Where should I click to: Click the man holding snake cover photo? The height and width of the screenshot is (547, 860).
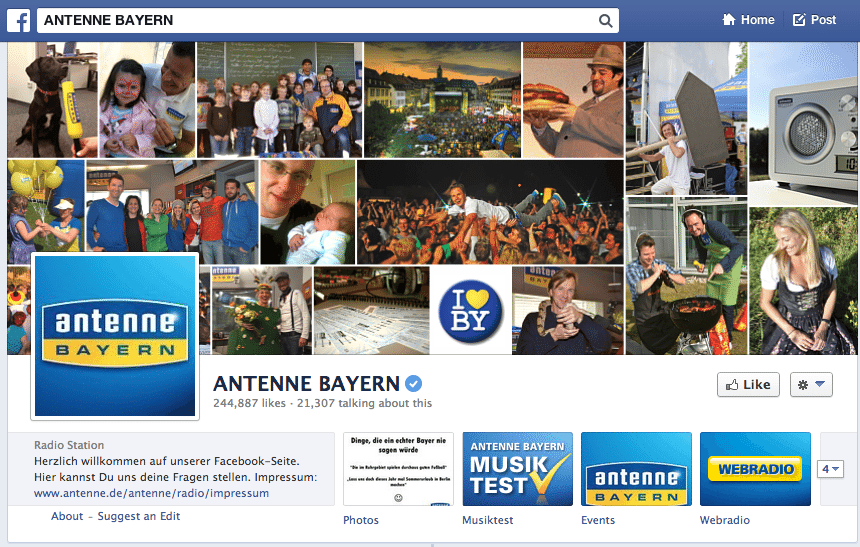pyautogui.click(x=568, y=311)
